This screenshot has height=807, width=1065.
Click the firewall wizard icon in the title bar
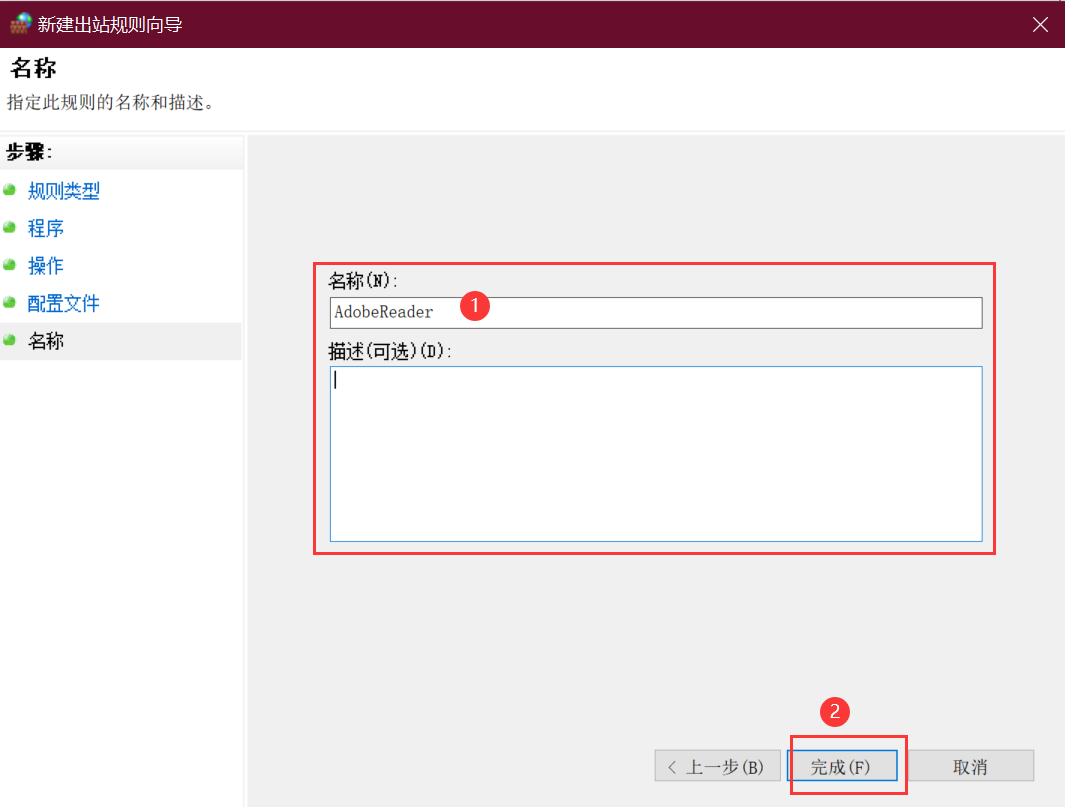[20, 22]
